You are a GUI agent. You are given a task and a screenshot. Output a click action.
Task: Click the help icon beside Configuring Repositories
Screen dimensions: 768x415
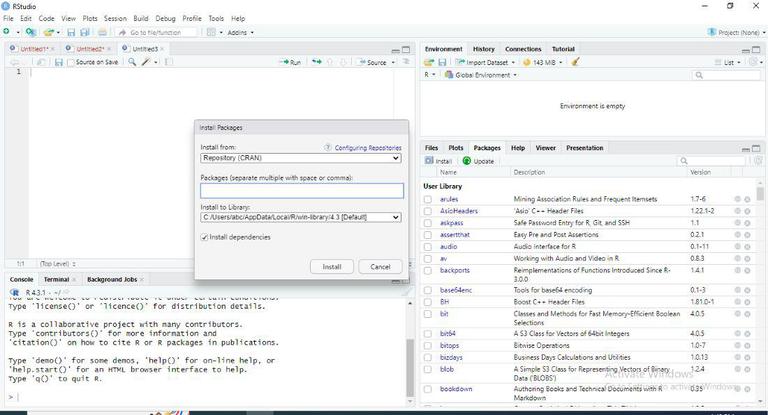pyautogui.click(x=328, y=148)
